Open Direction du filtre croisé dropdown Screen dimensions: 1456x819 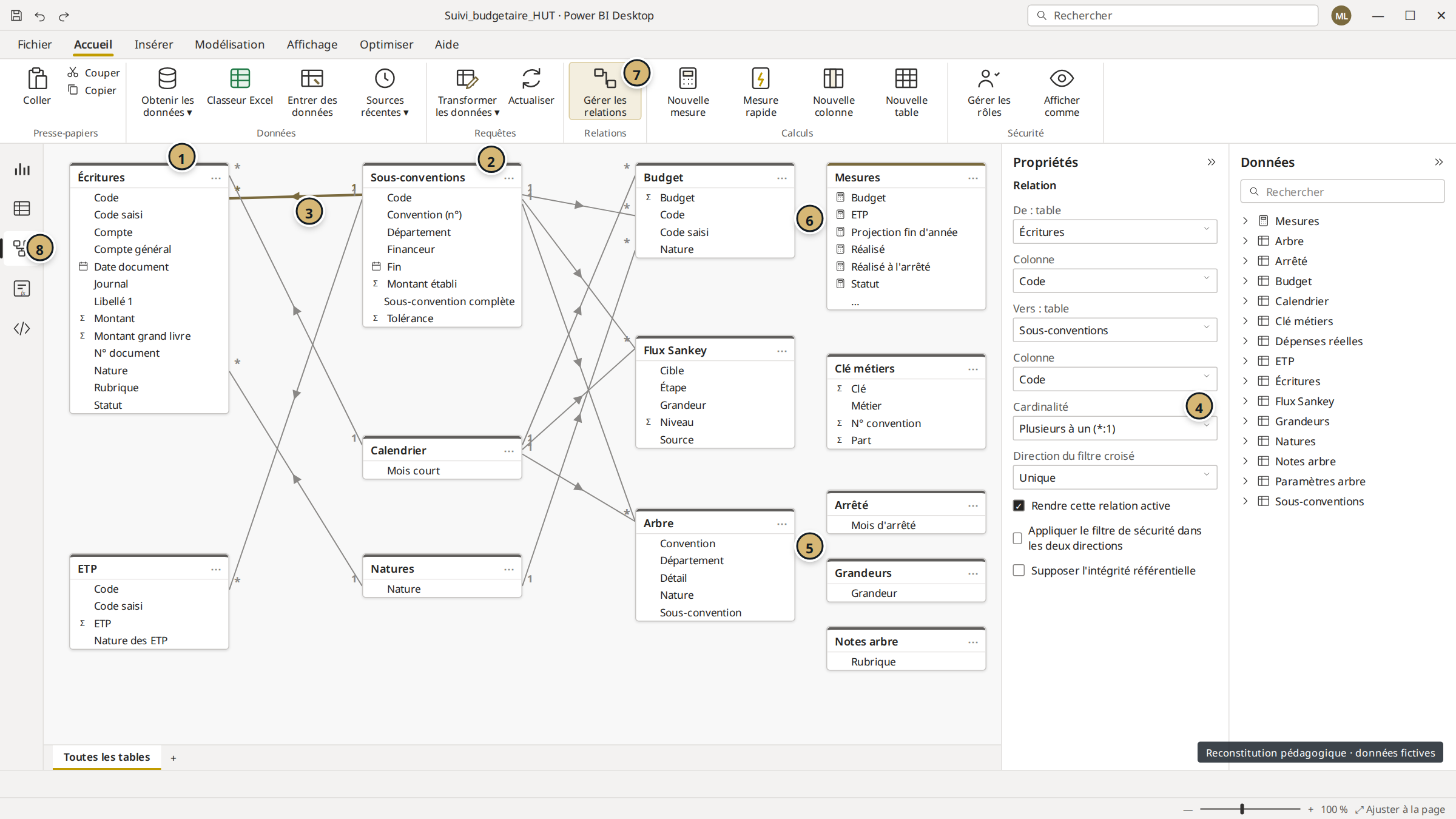(x=1114, y=477)
